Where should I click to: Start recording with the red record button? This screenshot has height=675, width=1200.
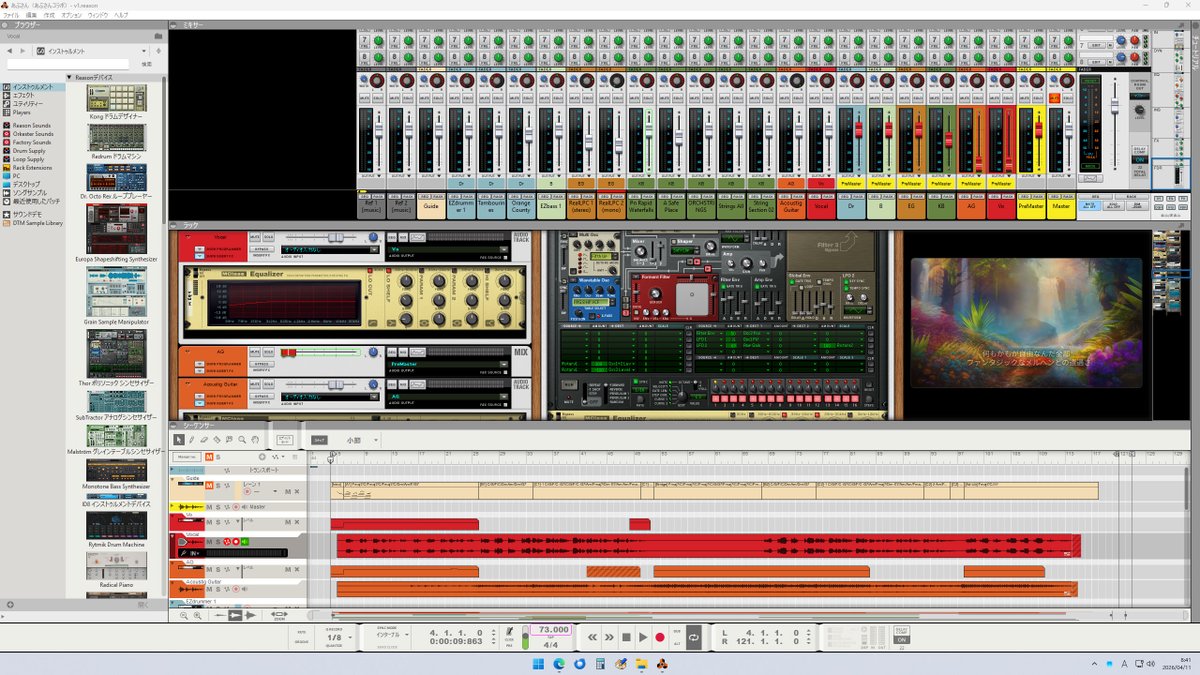tap(660, 637)
